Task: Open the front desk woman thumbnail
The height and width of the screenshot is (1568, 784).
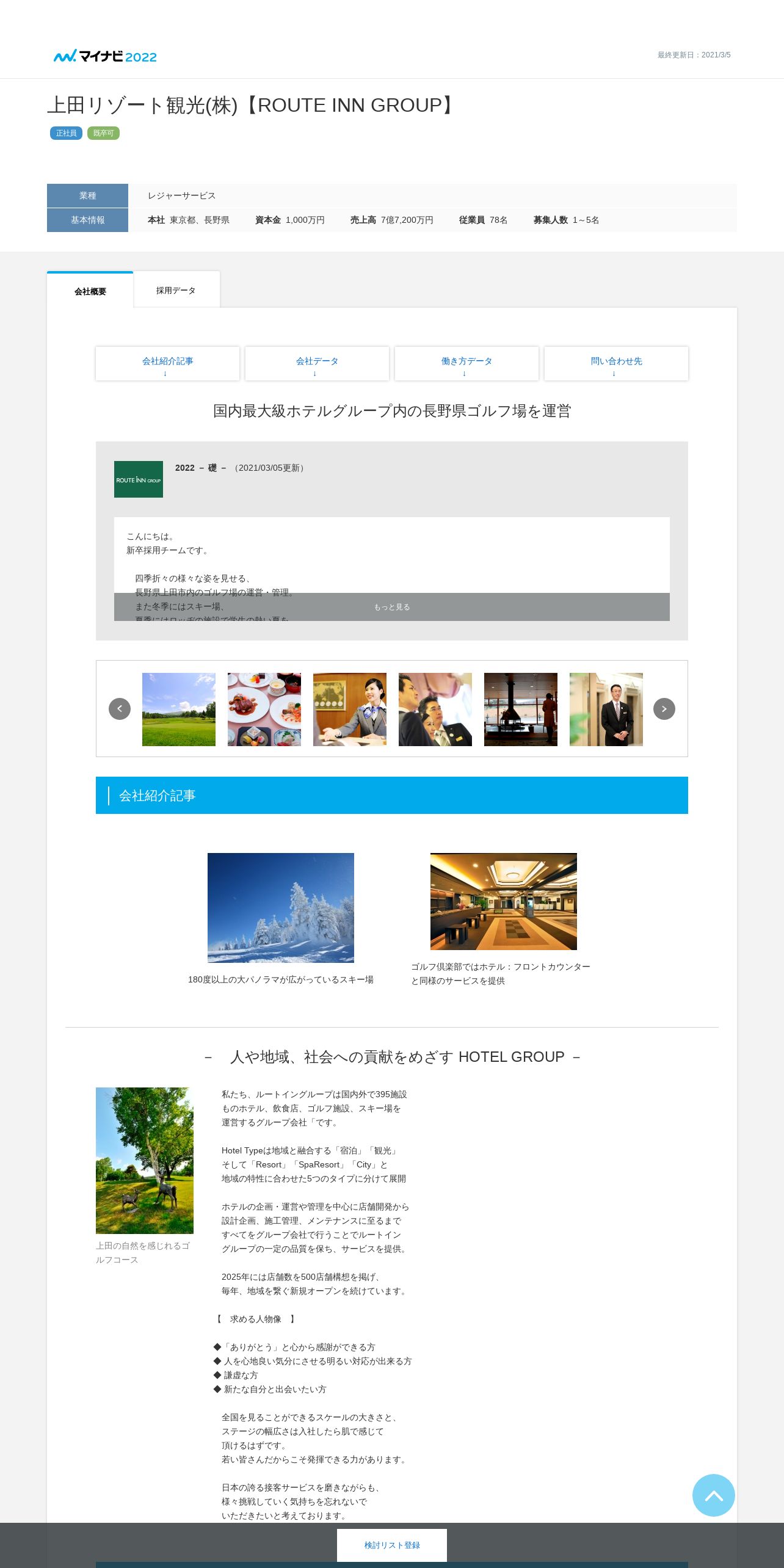Action: point(350,710)
